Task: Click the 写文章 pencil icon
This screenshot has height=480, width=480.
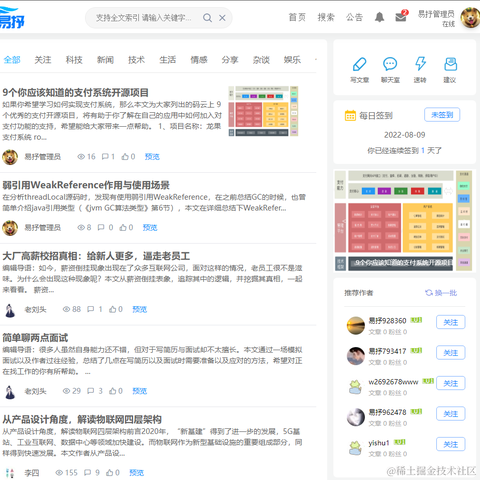Action: (x=359, y=64)
